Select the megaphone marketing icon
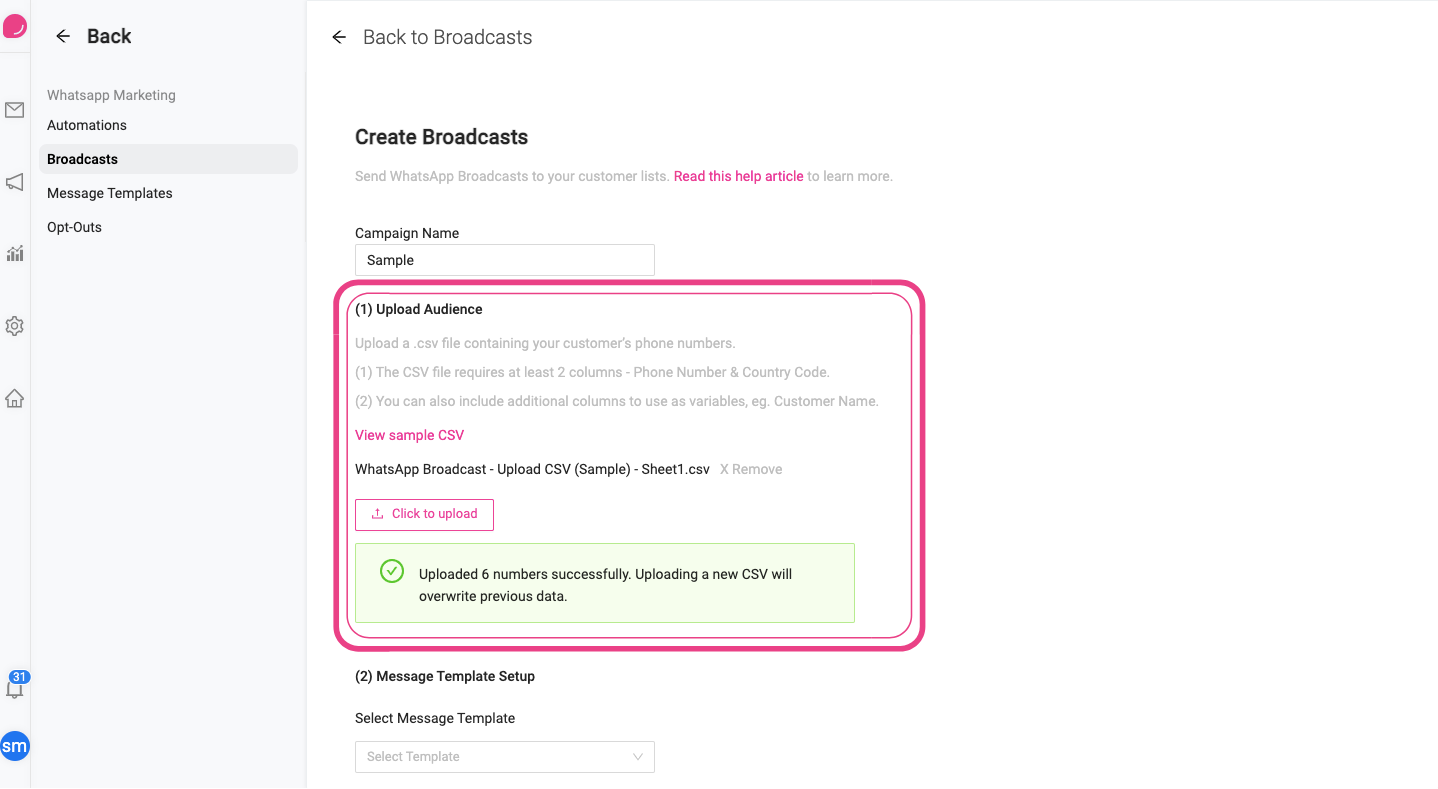The image size is (1438, 789). [14, 182]
